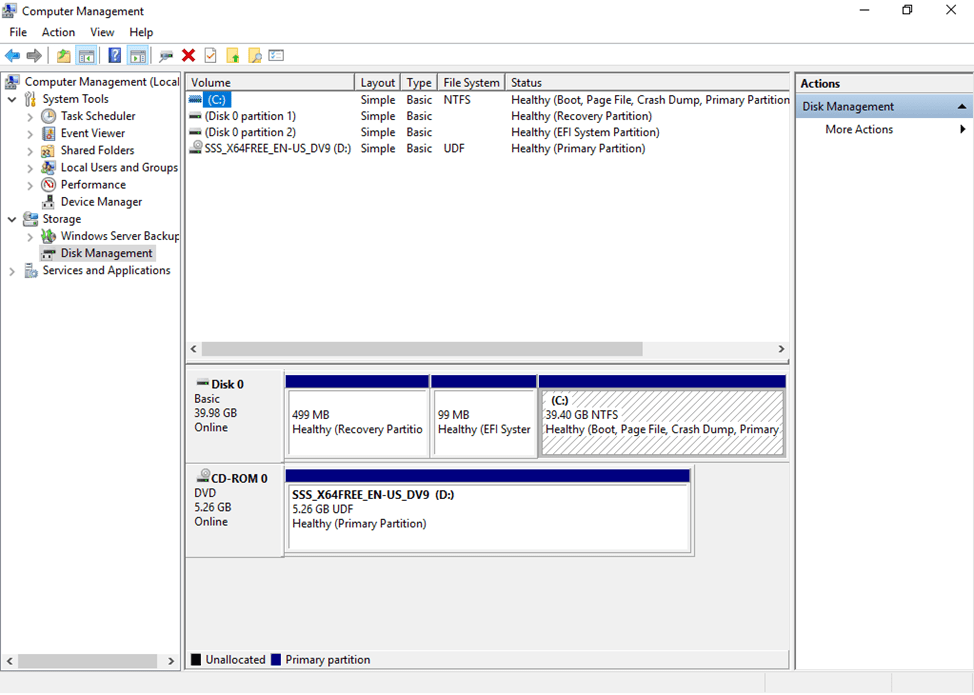Viewport: 974px width, 695px height.
Task: Select the (Disk 0 partition 2) row
Action: [488, 132]
